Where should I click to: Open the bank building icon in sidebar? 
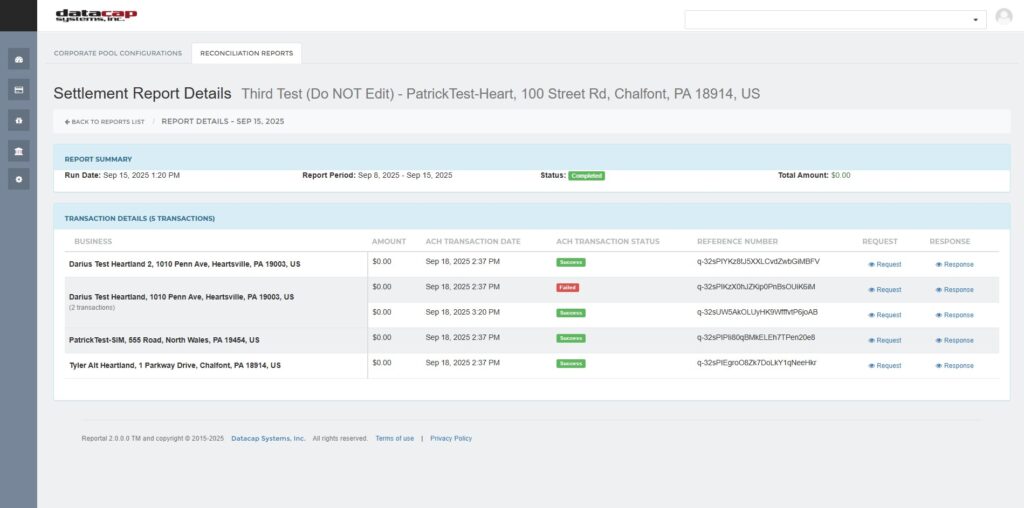coord(18,150)
